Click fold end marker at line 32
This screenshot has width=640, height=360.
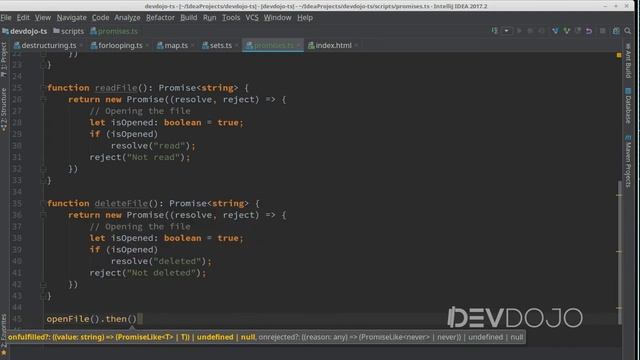pyautogui.click(x=43, y=169)
